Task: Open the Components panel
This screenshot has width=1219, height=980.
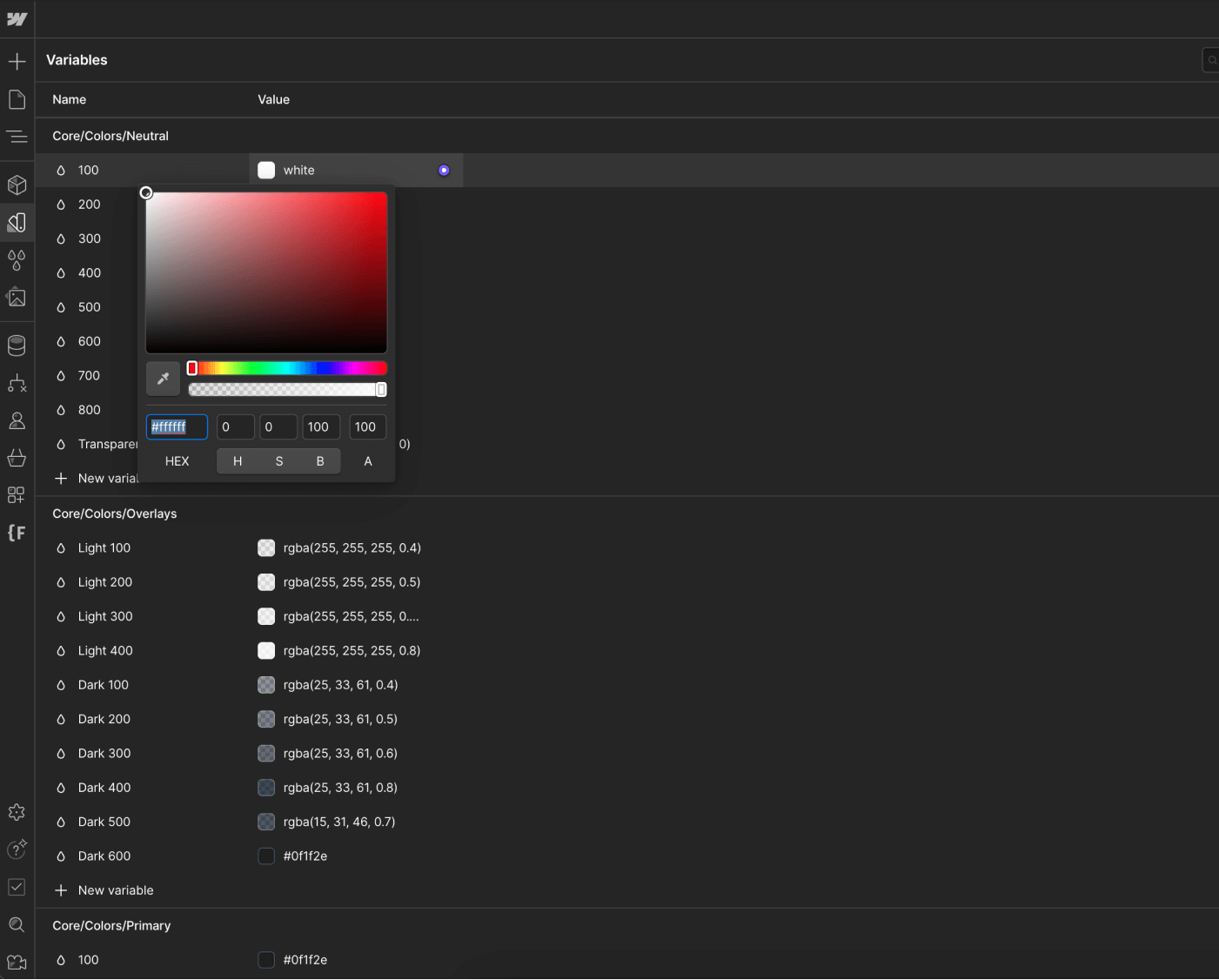Action: tap(17, 185)
